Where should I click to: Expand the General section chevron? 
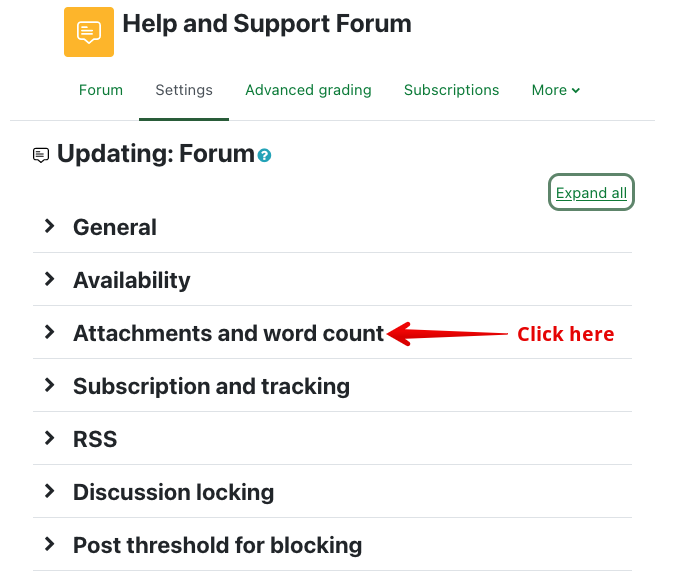click(49, 227)
